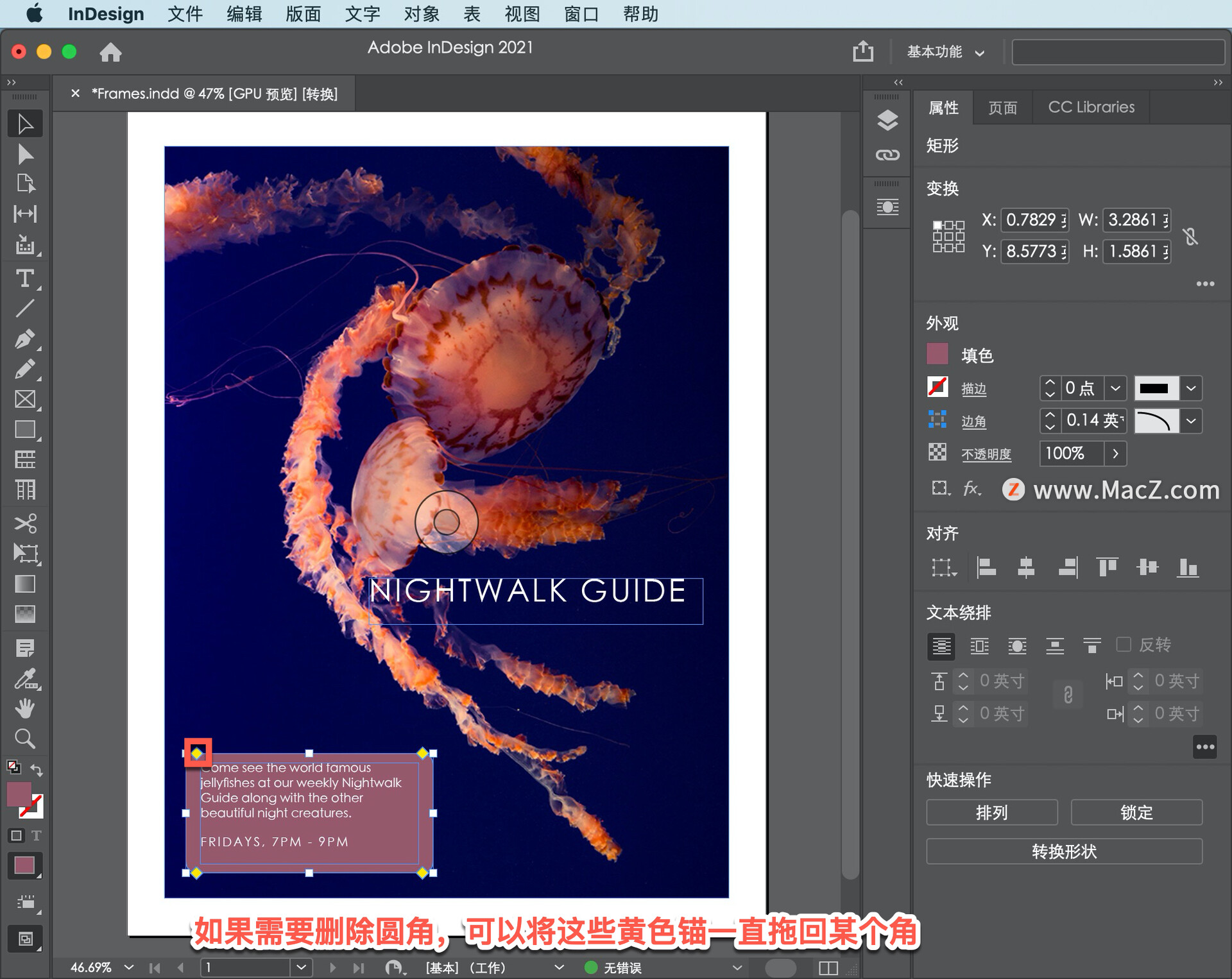
Task: Click the Share document icon
Action: 863,51
